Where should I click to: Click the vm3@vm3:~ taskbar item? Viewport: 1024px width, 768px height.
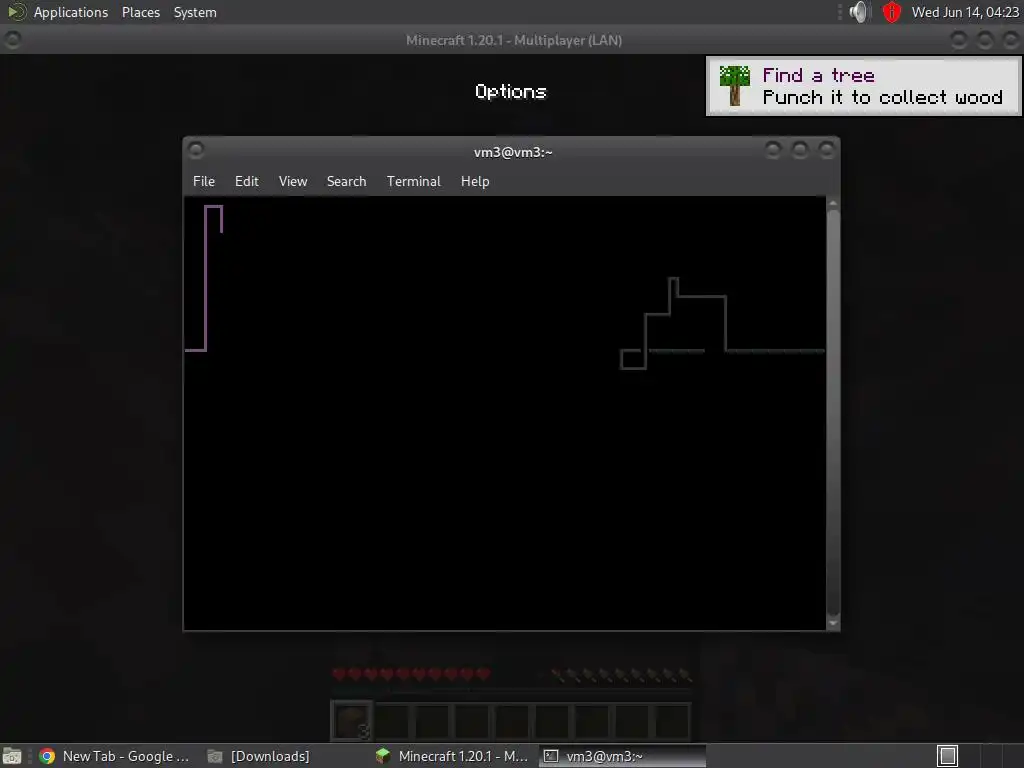pos(622,756)
